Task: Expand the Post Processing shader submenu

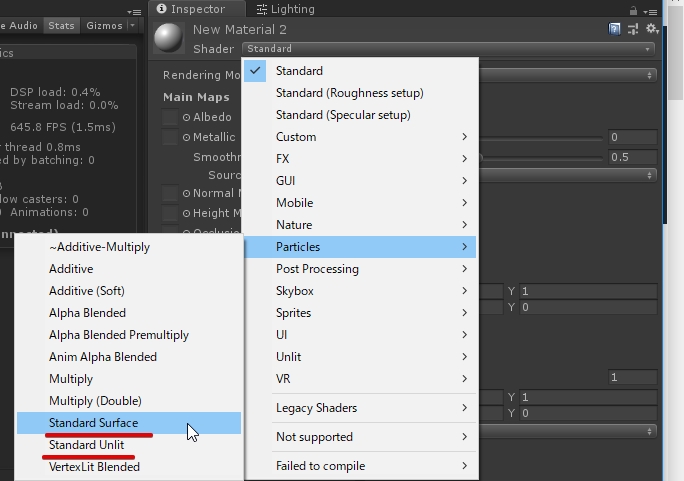Action: [x=360, y=269]
